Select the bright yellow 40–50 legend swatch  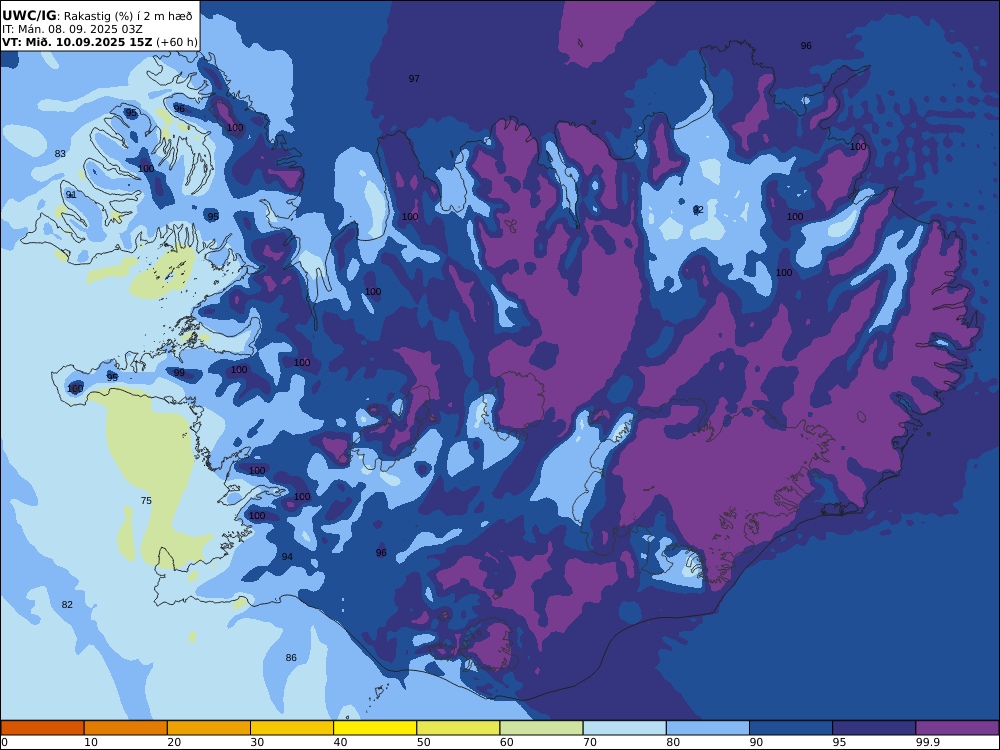click(375, 728)
